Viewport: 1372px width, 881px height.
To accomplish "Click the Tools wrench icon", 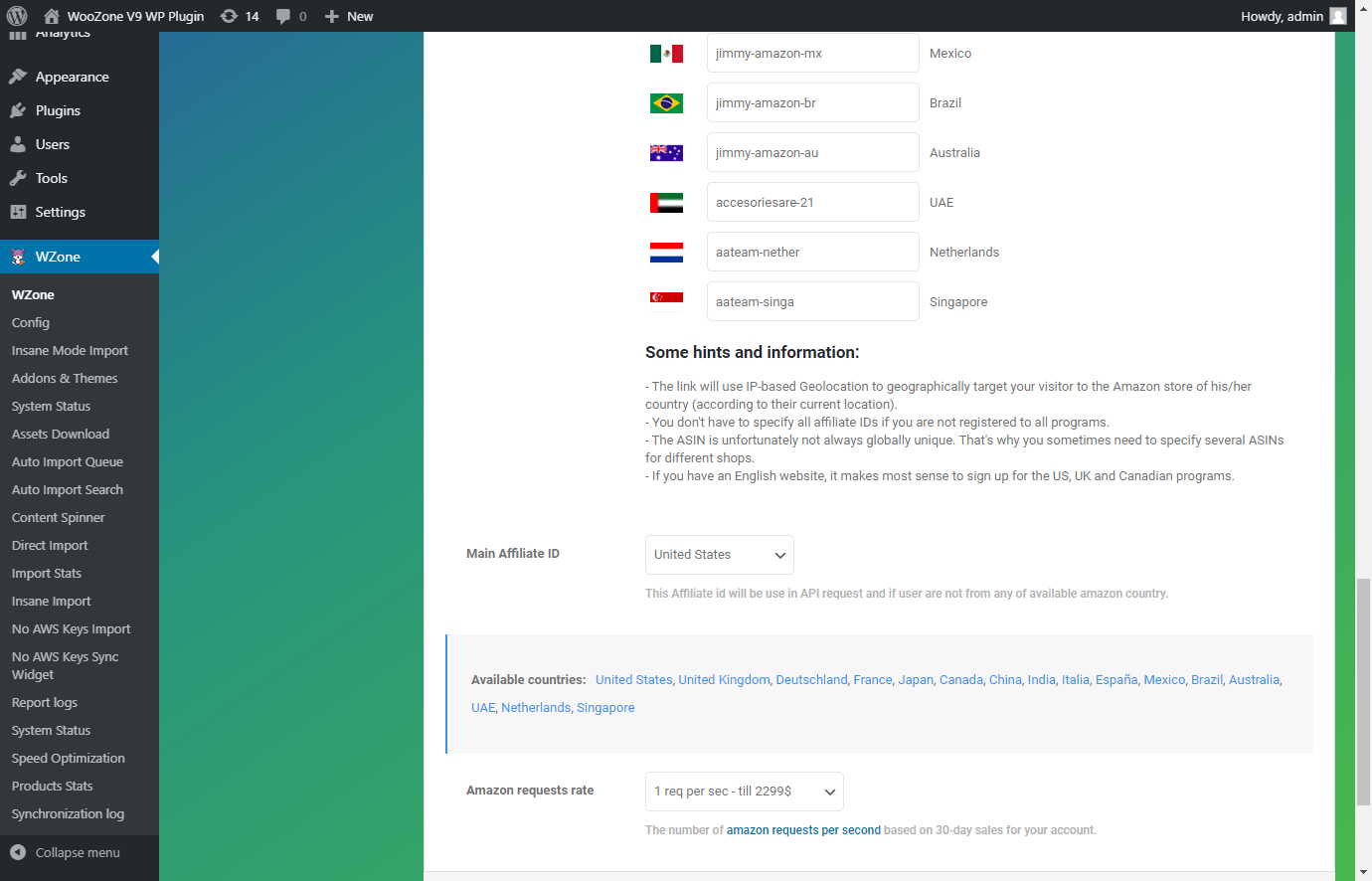I will tap(18, 178).
